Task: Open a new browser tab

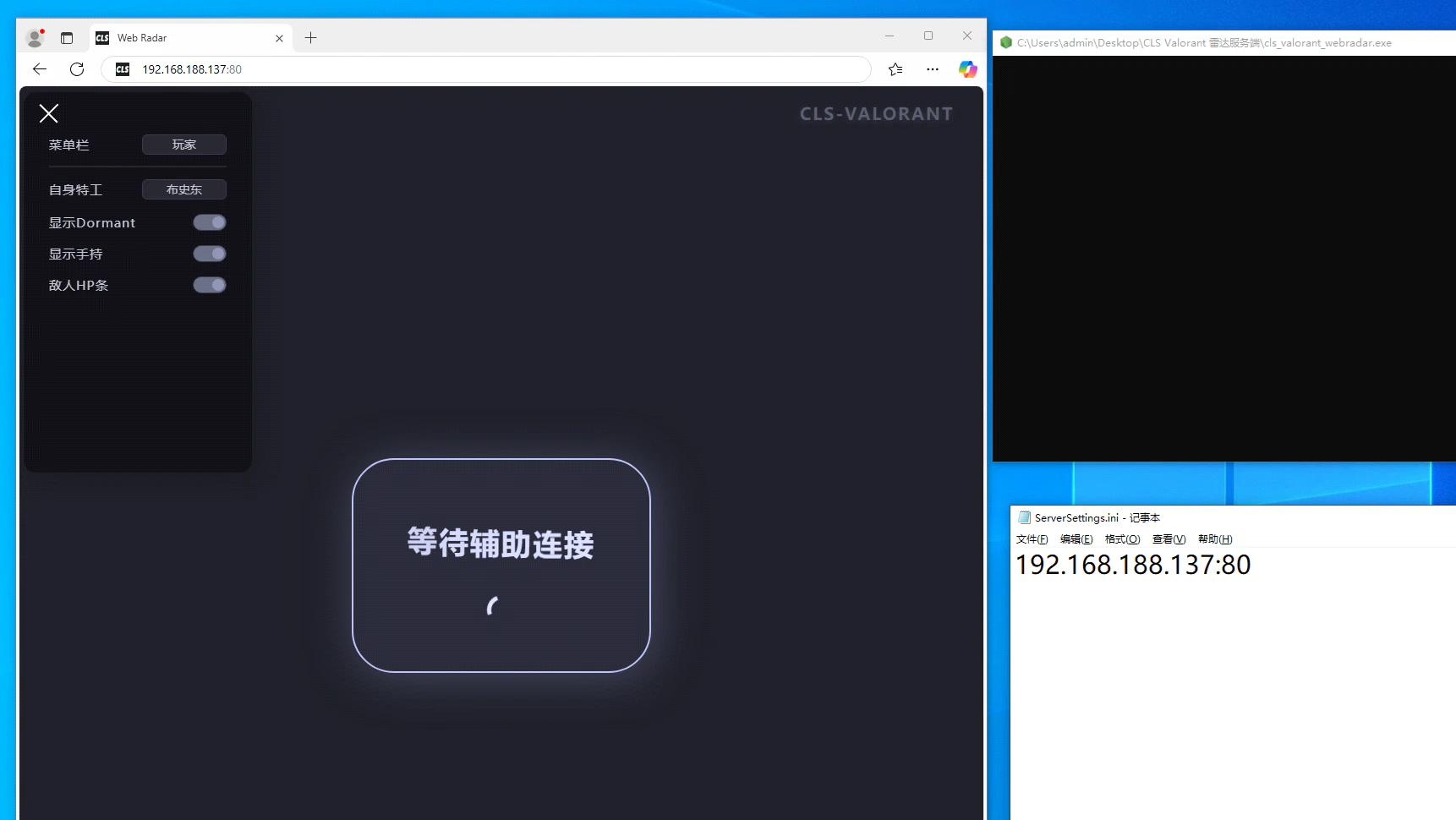Action: [x=311, y=38]
